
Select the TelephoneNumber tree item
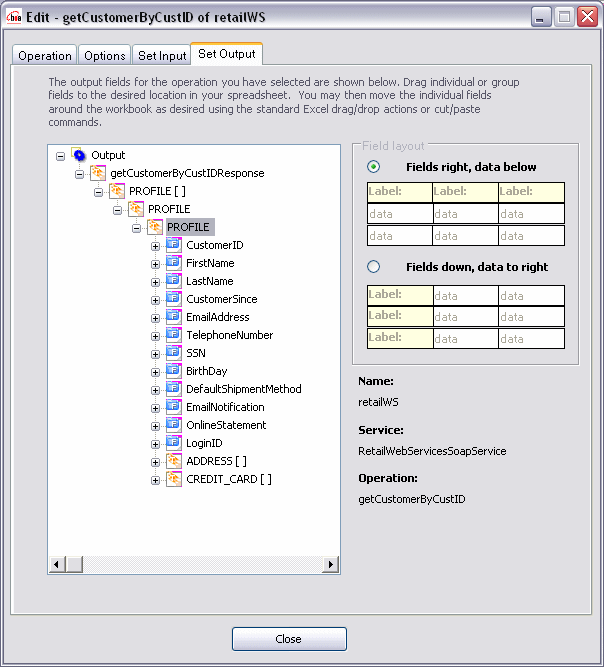(x=230, y=335)
